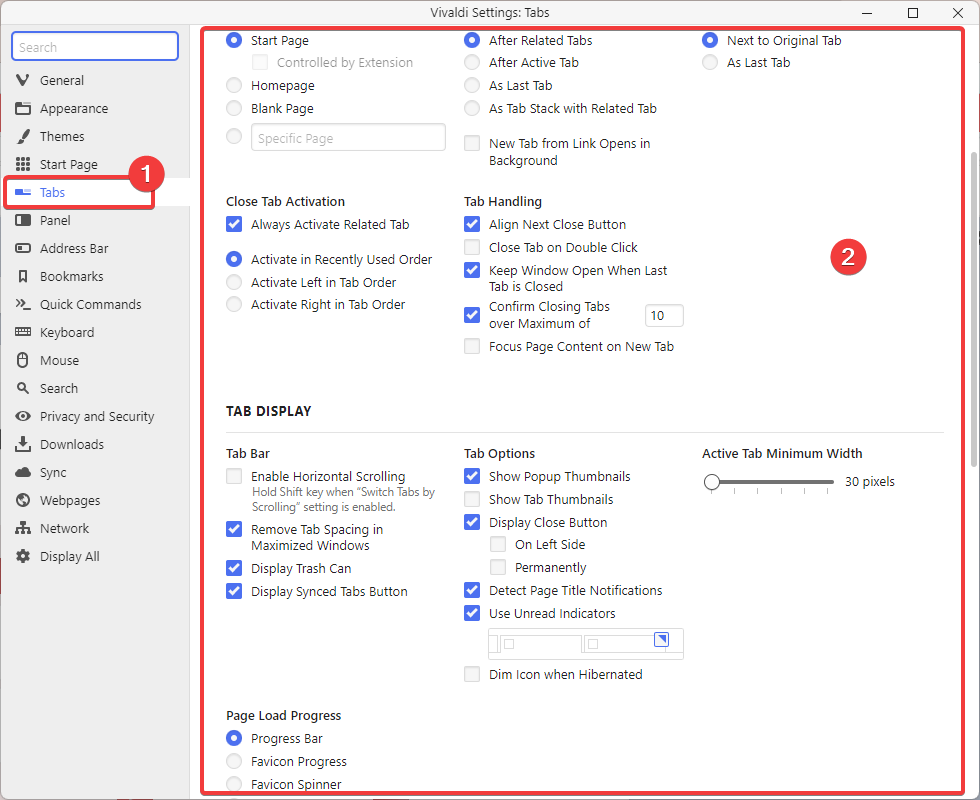Click the Privacy and Security eye icon
The height and width of the screenshot is (800, 980).
(22, 416)
